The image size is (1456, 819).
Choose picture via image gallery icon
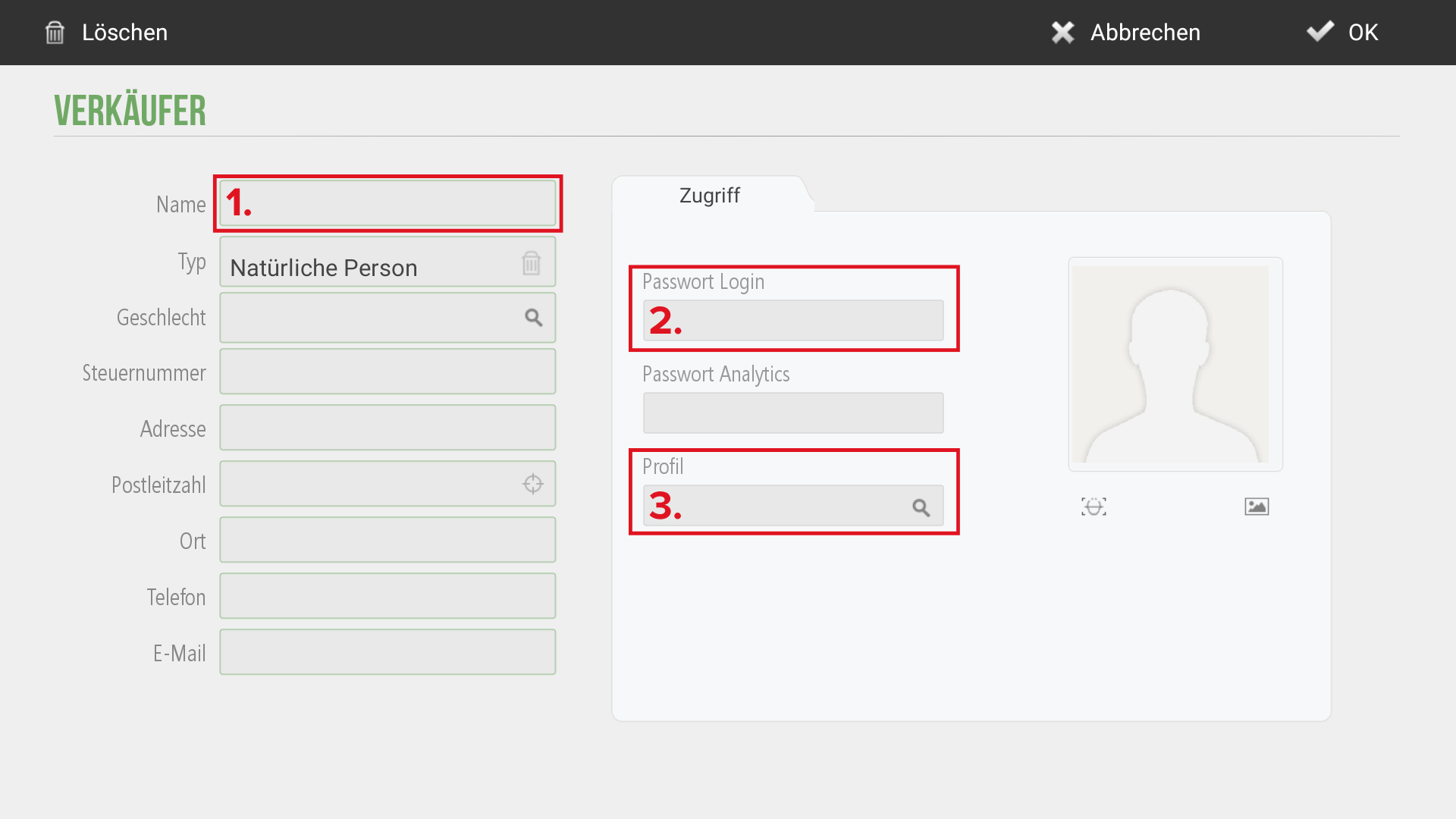1257,507
